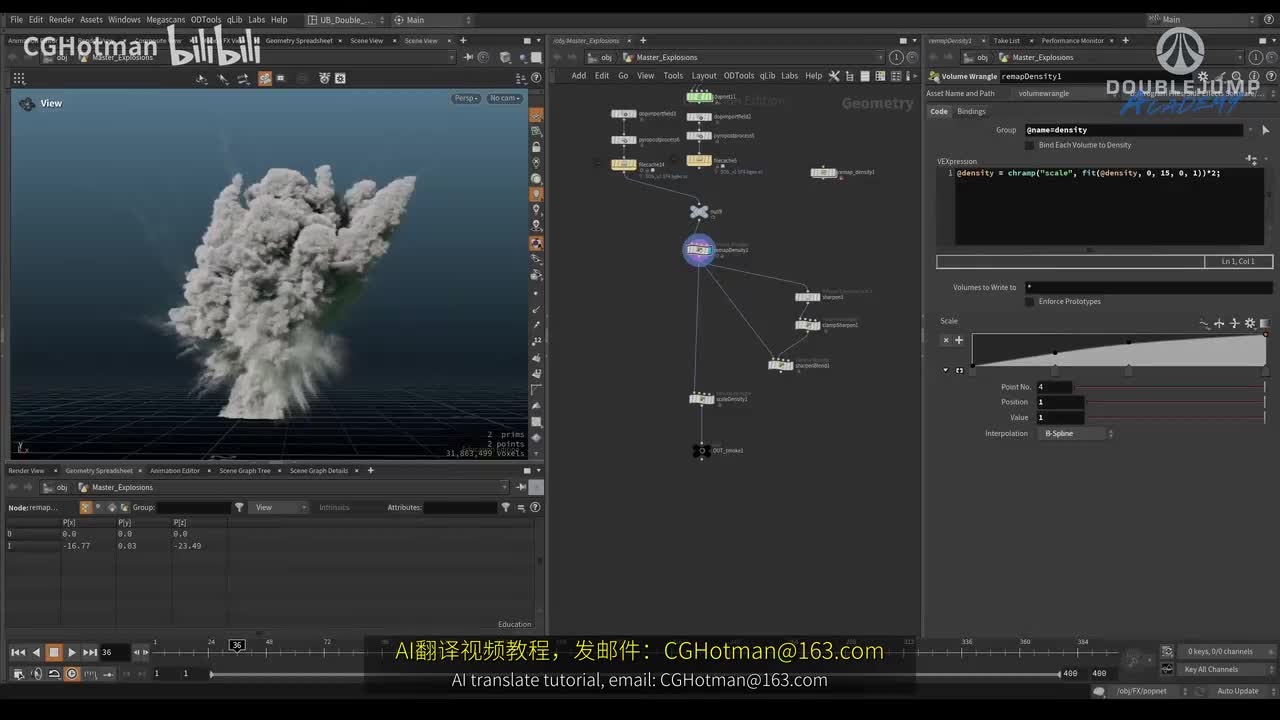Collapse the Scale ramp controls triangle

[946, 370]
